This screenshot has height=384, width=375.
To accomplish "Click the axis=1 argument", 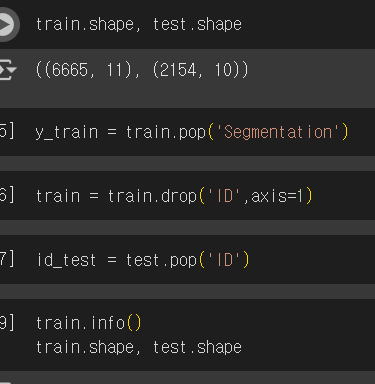I will 277,196.
